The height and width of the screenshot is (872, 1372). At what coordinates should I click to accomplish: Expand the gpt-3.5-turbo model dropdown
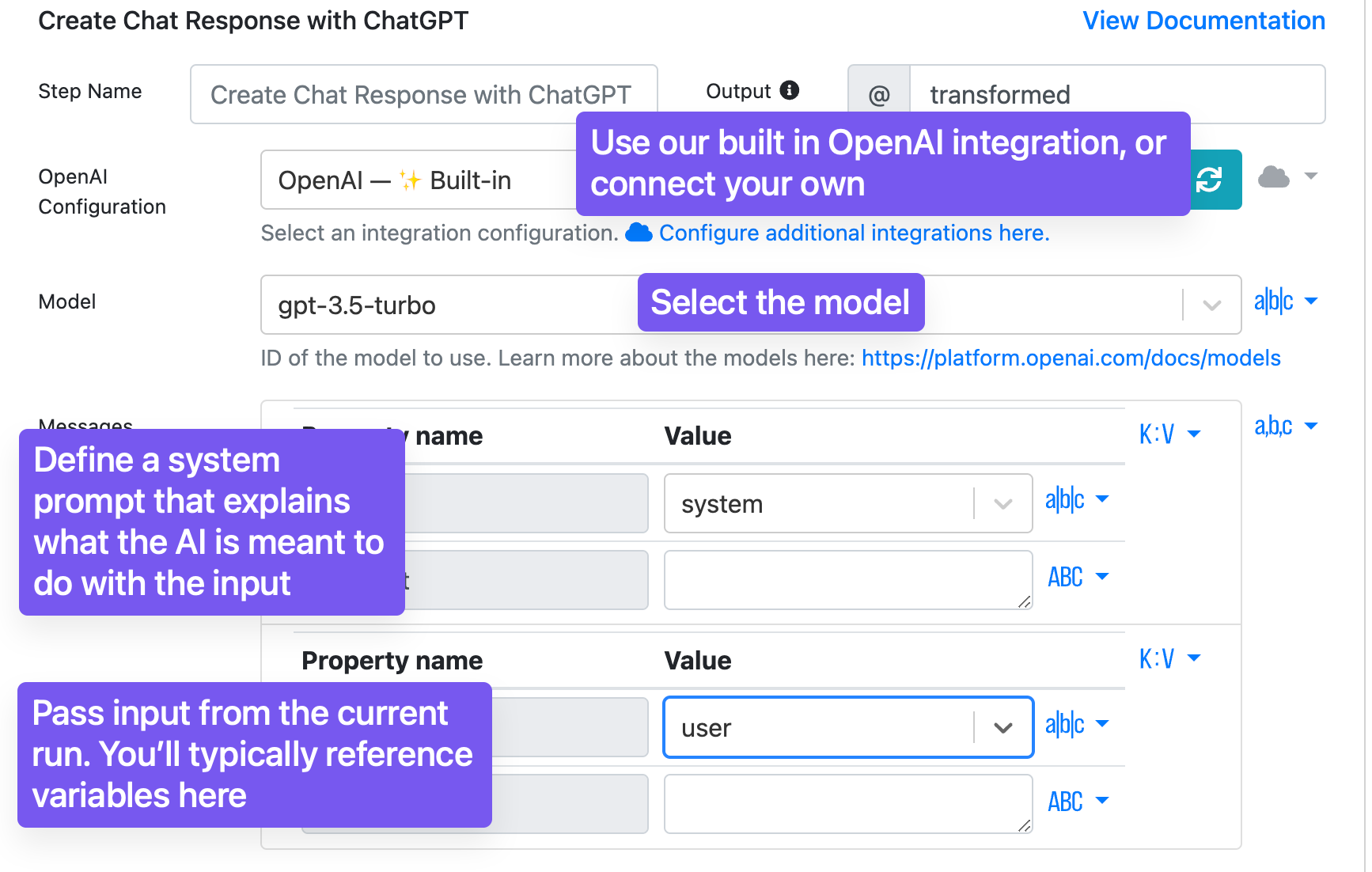coord(1211,305)
